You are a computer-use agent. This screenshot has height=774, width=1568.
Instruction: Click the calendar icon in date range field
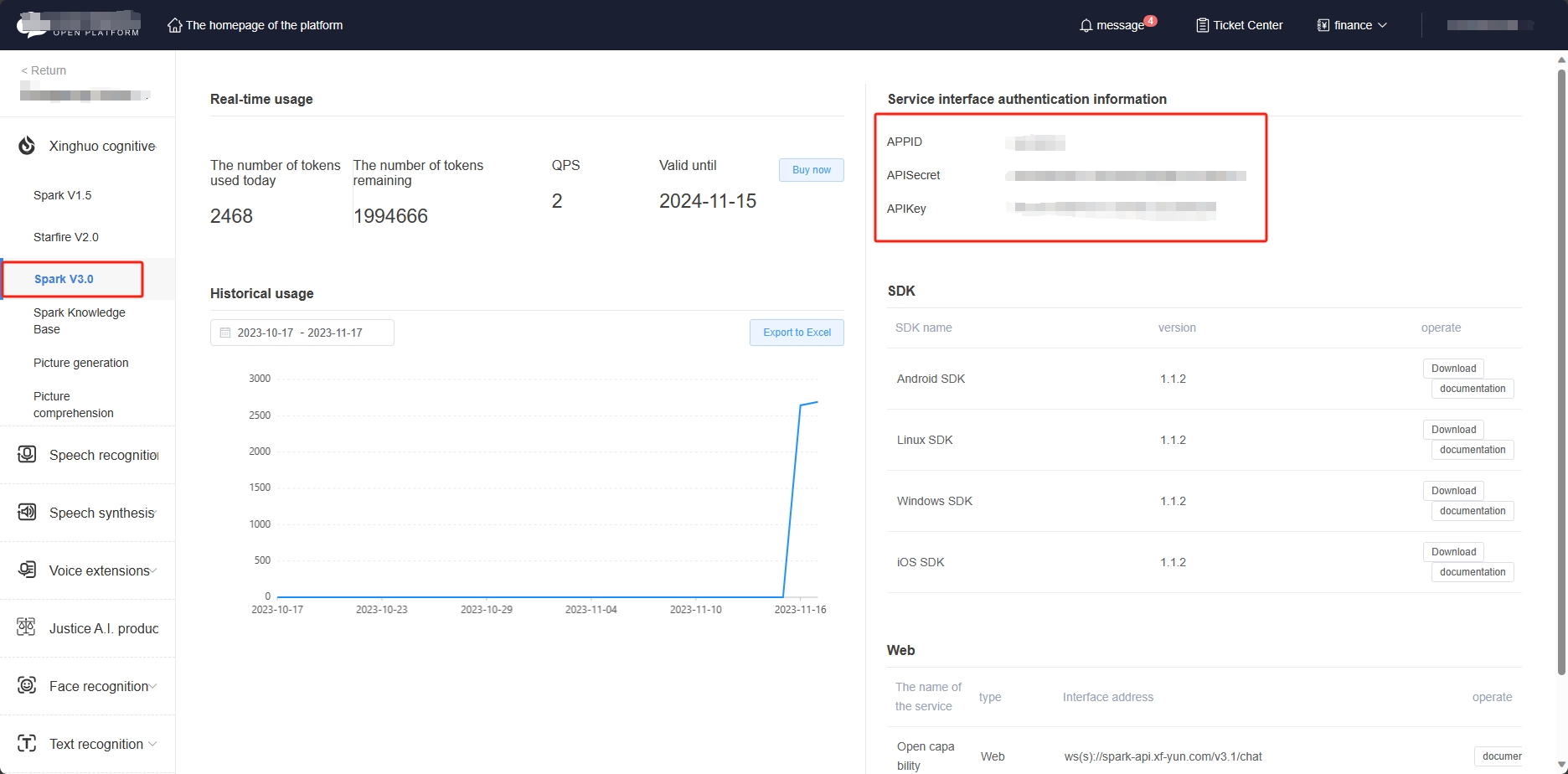click(225, 333)
